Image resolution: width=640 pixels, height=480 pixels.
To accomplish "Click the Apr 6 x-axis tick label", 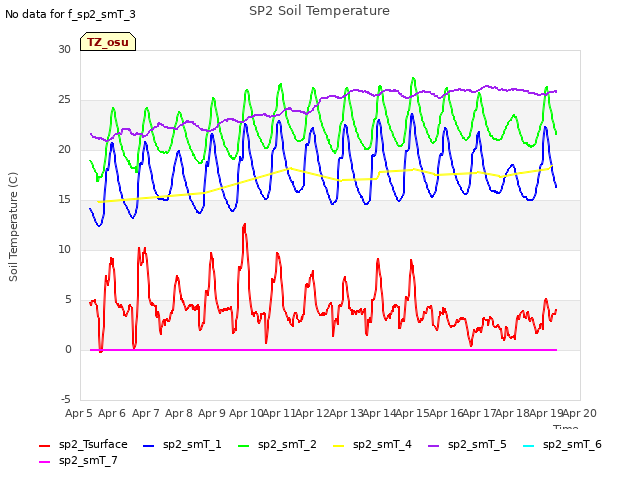I will [112, 413].
